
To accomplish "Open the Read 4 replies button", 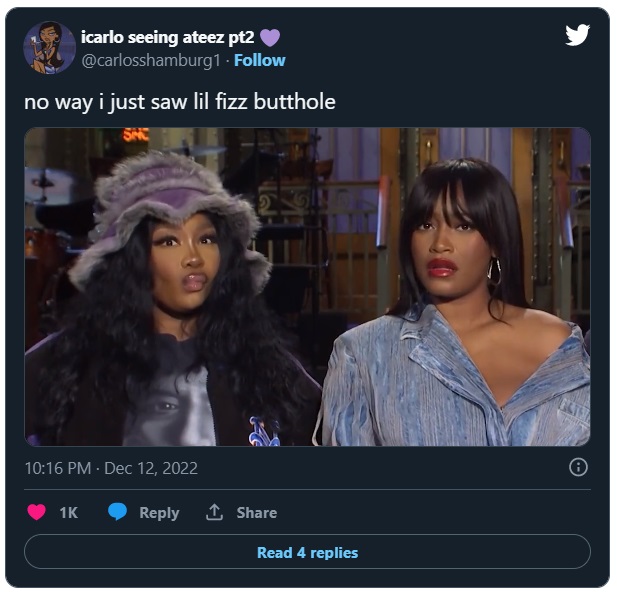I will tap(307, 552).
